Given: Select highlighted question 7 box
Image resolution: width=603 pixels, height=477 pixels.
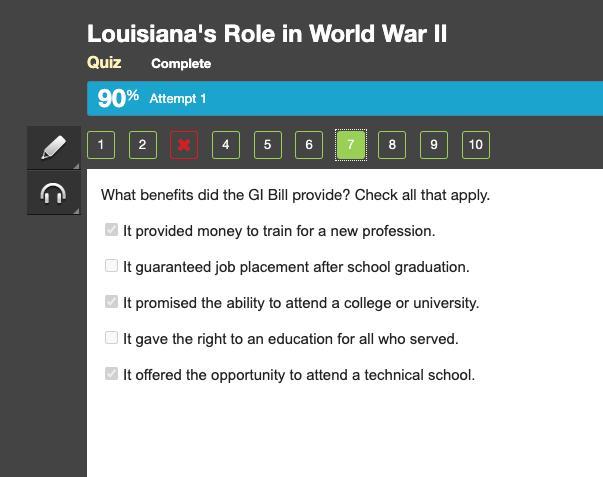Looking at the screenshot, I should pos(350,145).
